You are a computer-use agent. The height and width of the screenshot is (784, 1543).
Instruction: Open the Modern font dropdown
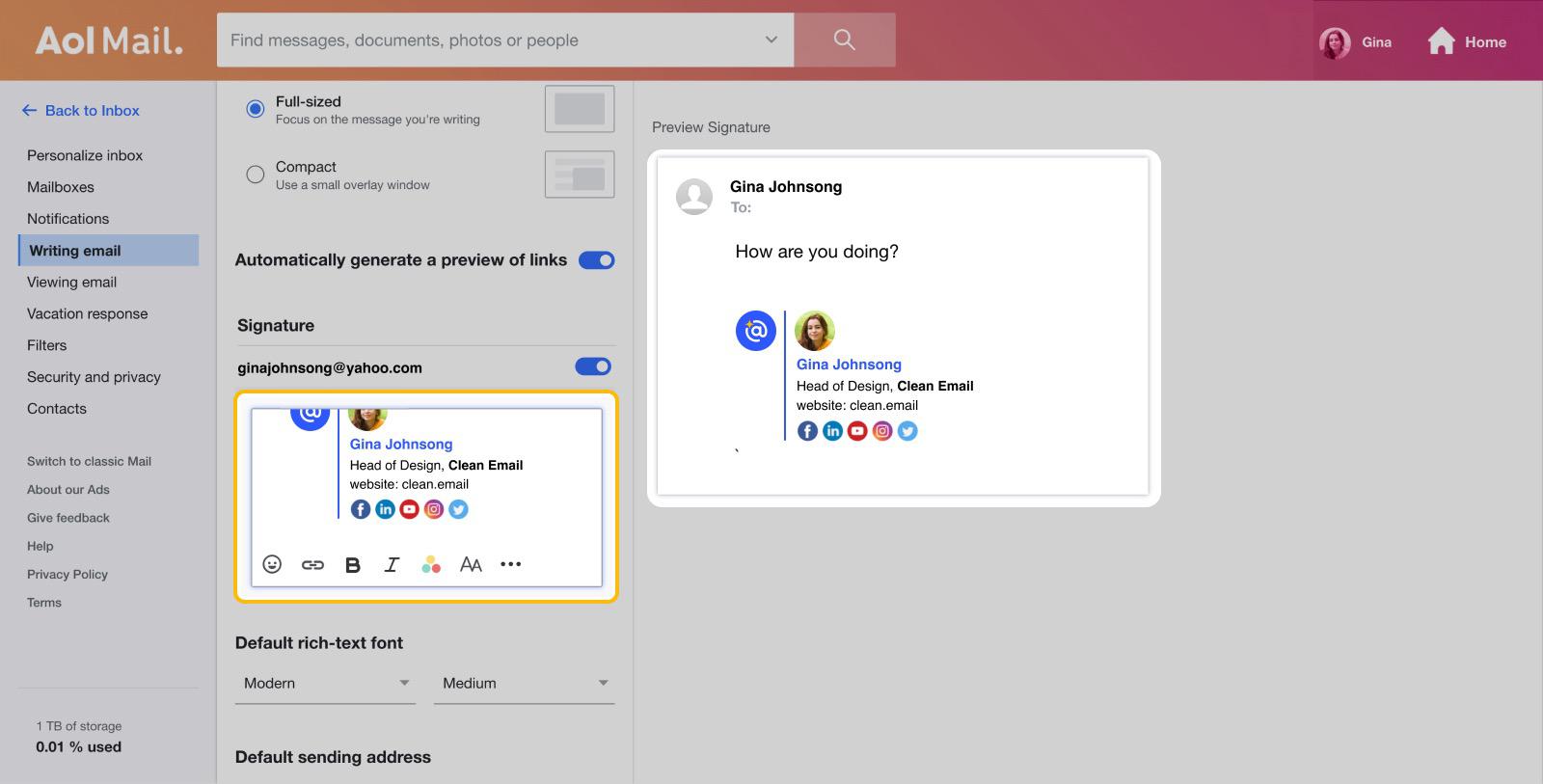[x=325, y=683]
